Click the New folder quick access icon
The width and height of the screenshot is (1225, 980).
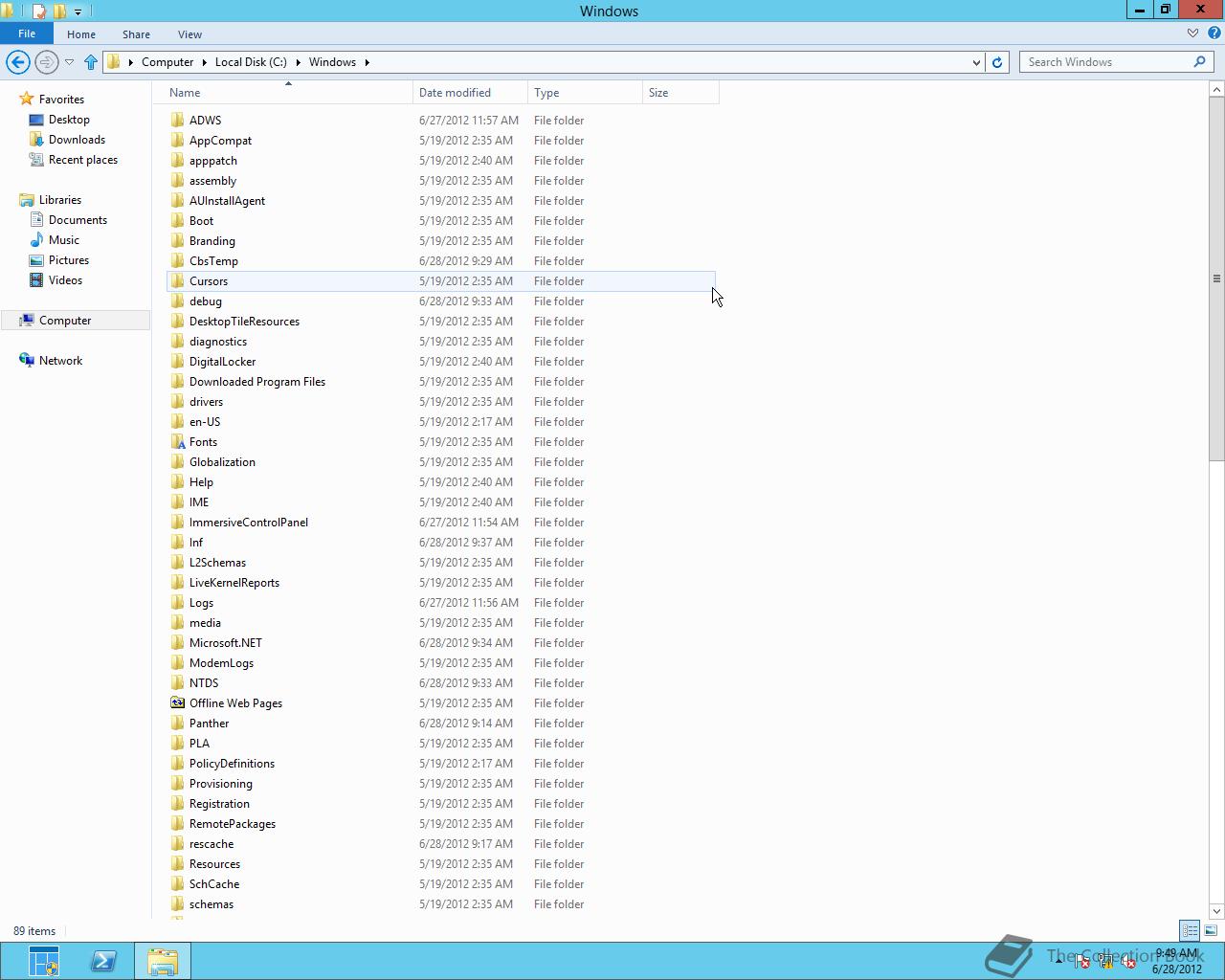(59, 11)
